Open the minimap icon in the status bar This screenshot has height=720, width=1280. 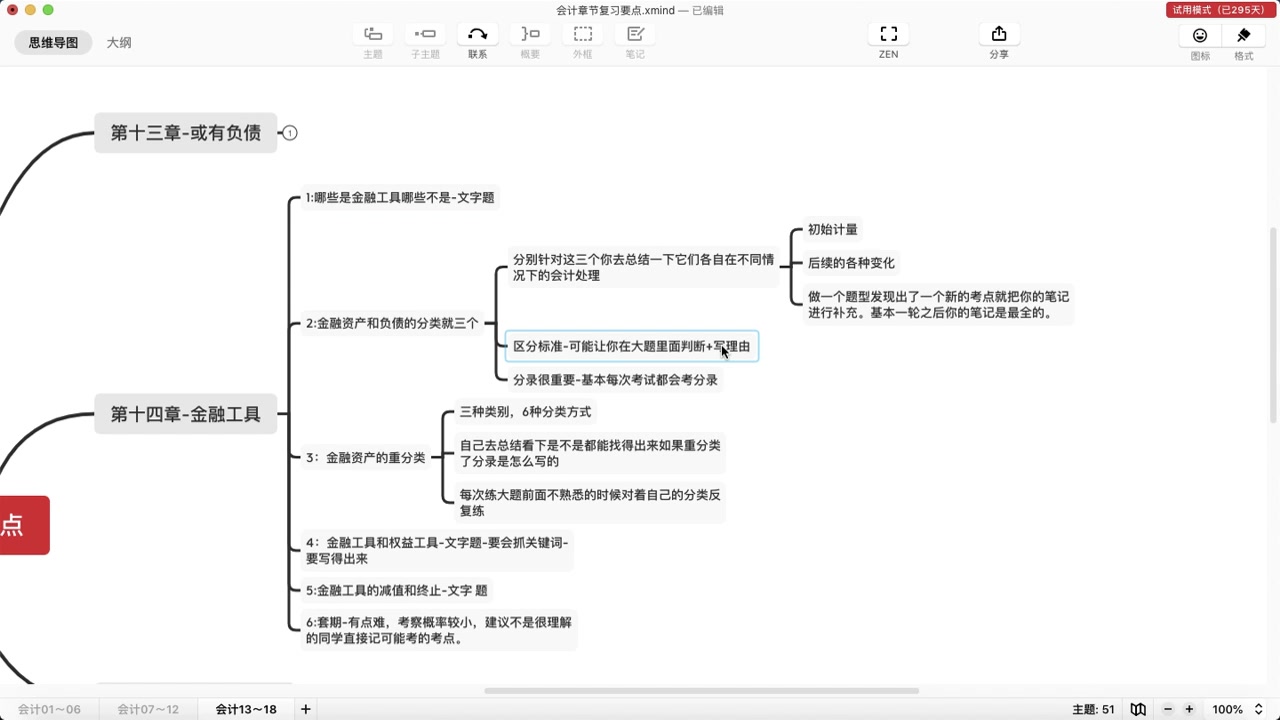1138,709
